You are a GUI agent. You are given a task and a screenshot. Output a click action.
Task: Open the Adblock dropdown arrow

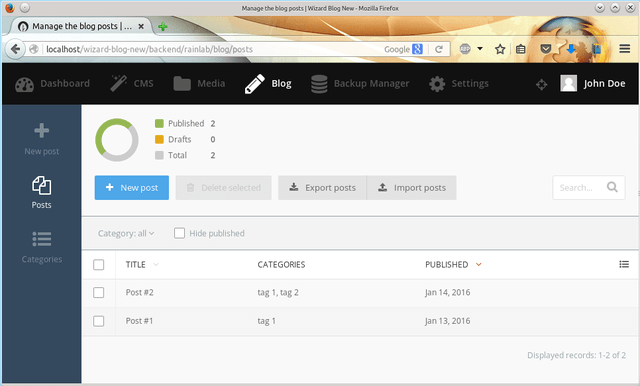pos(480,49)
